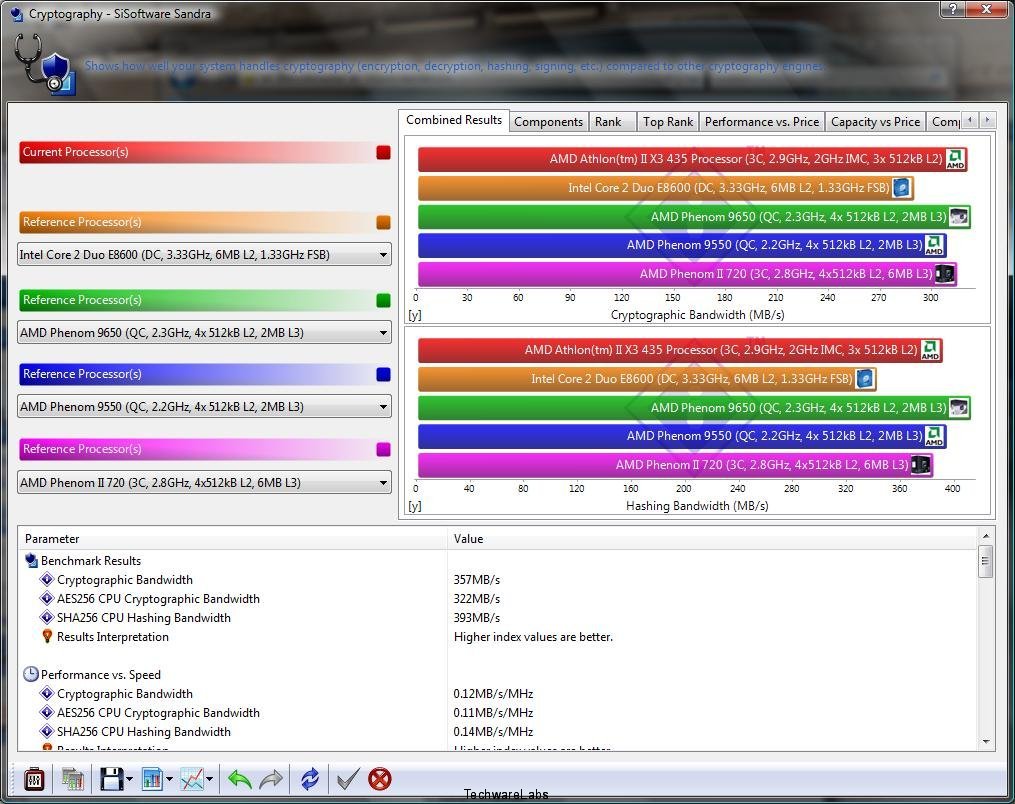Click the grey forward arrow

tap(271, 779)
